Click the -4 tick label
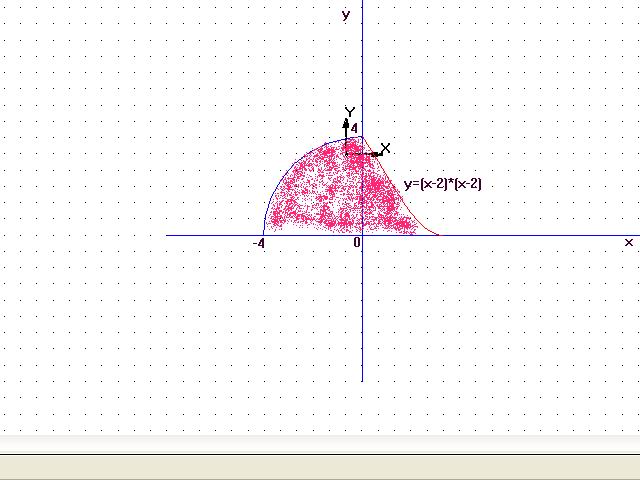The width and height of the screenshot is (640, 480). pyautogui.click(x=258, y=243)
